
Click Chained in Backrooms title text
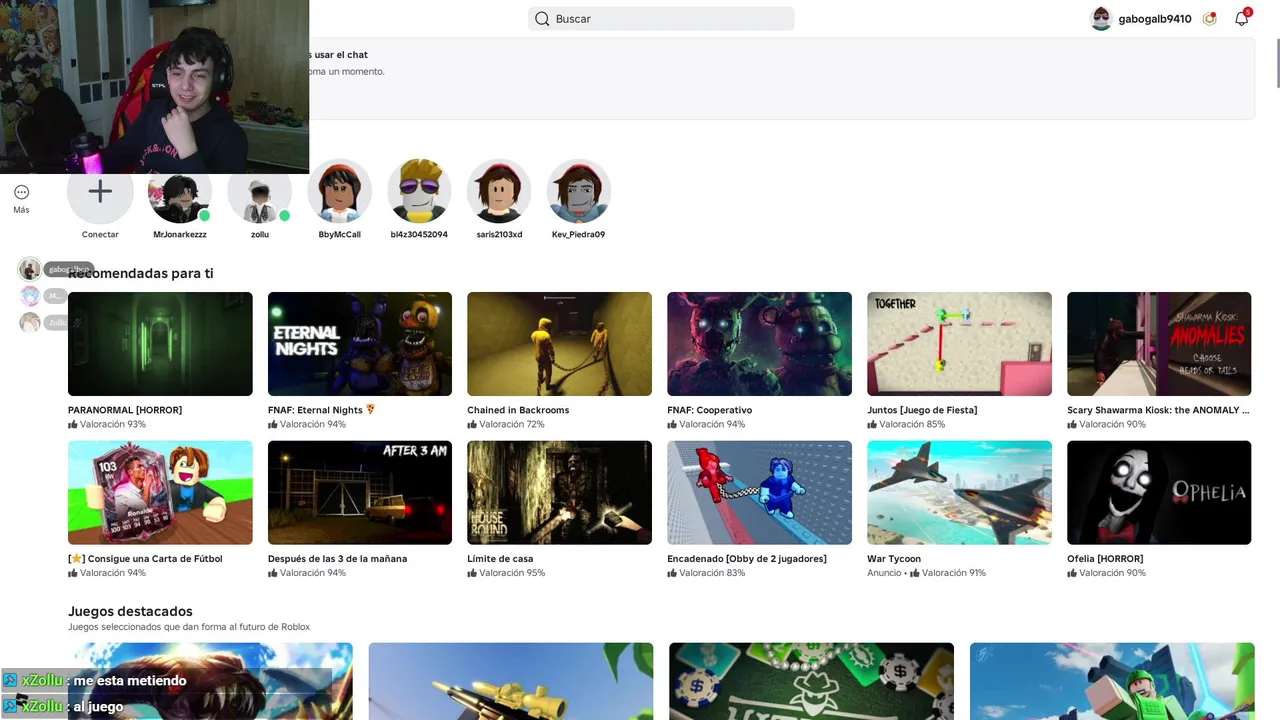[x=518, y=410]
